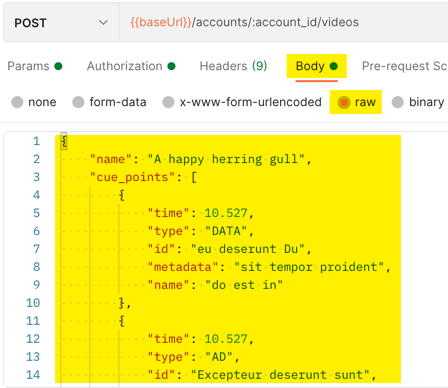Viewport: 448px width, 388px height.
Task: Click the opening brace on line 11
Action: coord(122,321)
